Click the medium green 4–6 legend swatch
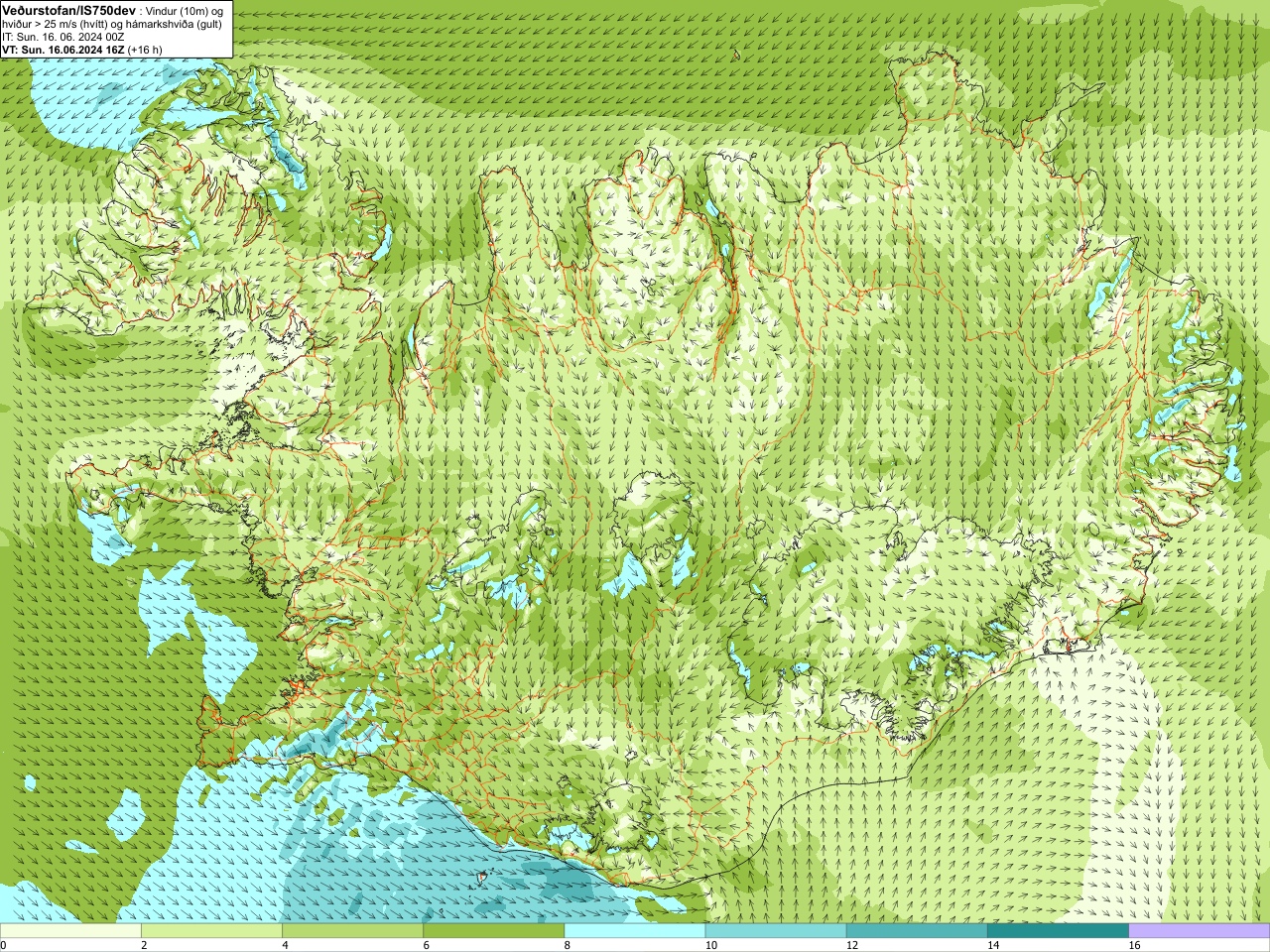This screenshot has height=952, width=1270. click(352, 931)
